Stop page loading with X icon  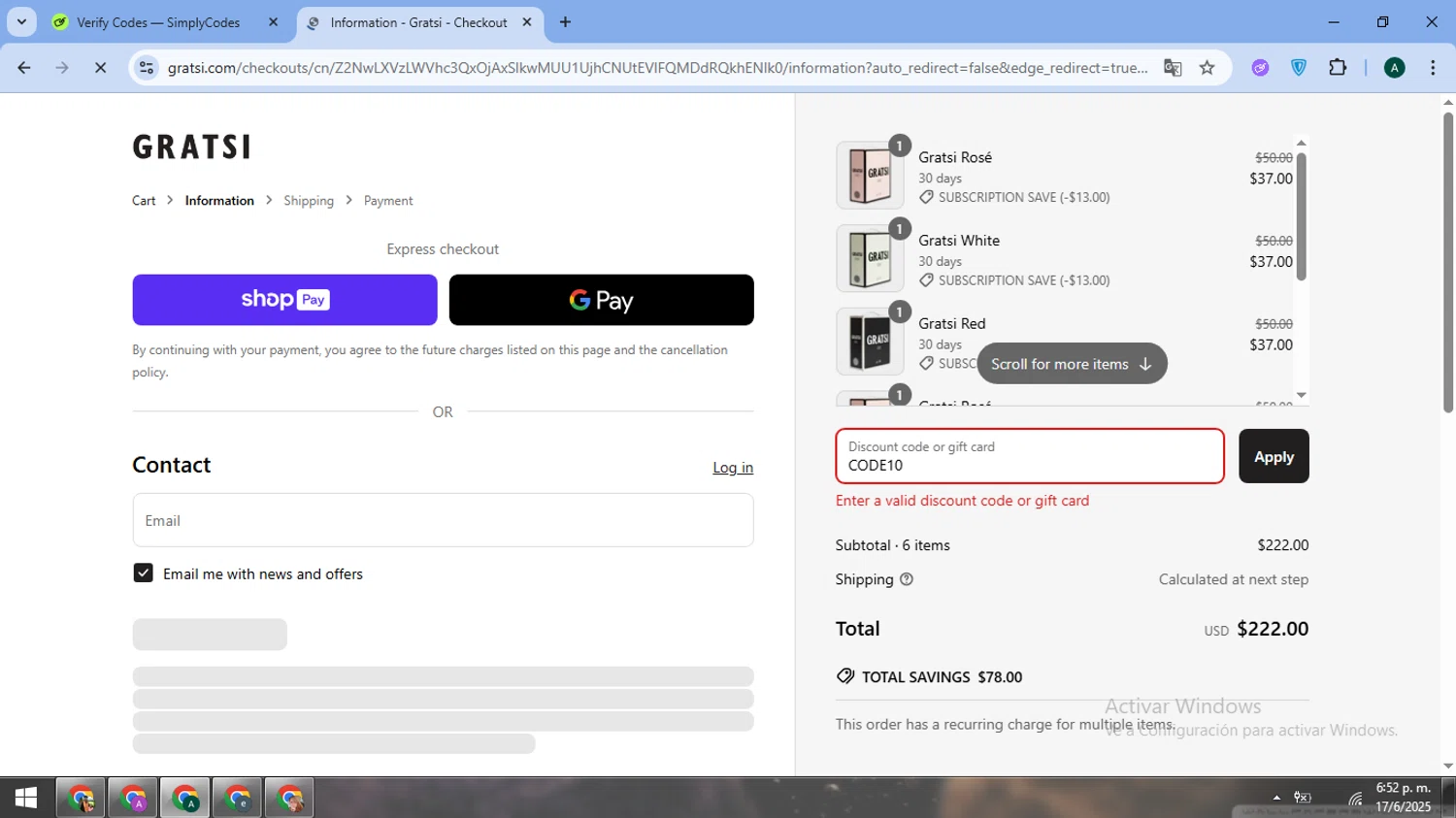(100, 68)
